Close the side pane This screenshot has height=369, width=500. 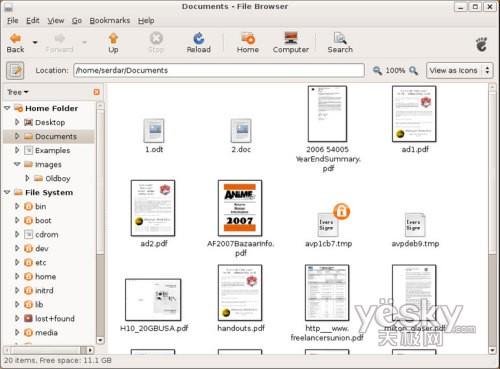(x=96, y=92)
